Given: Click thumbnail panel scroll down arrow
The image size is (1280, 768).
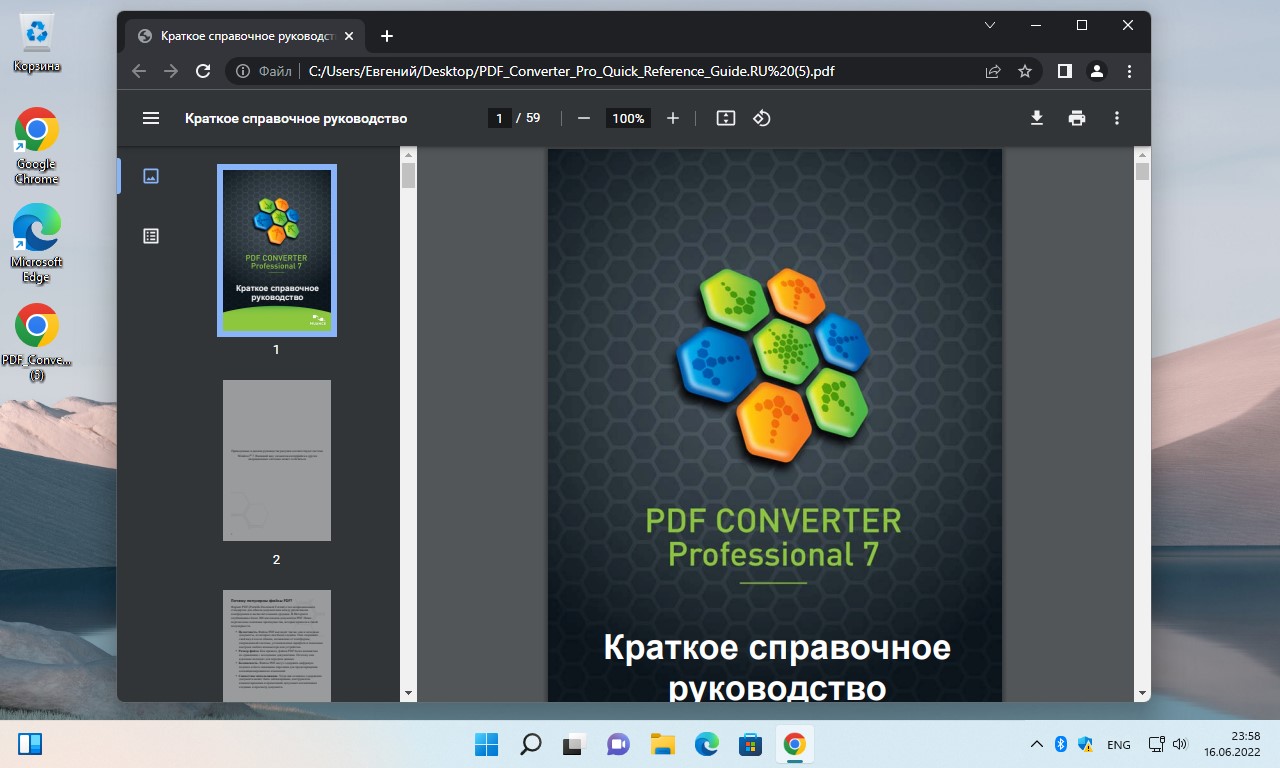Looking at the screenshot, I should 408,693.
